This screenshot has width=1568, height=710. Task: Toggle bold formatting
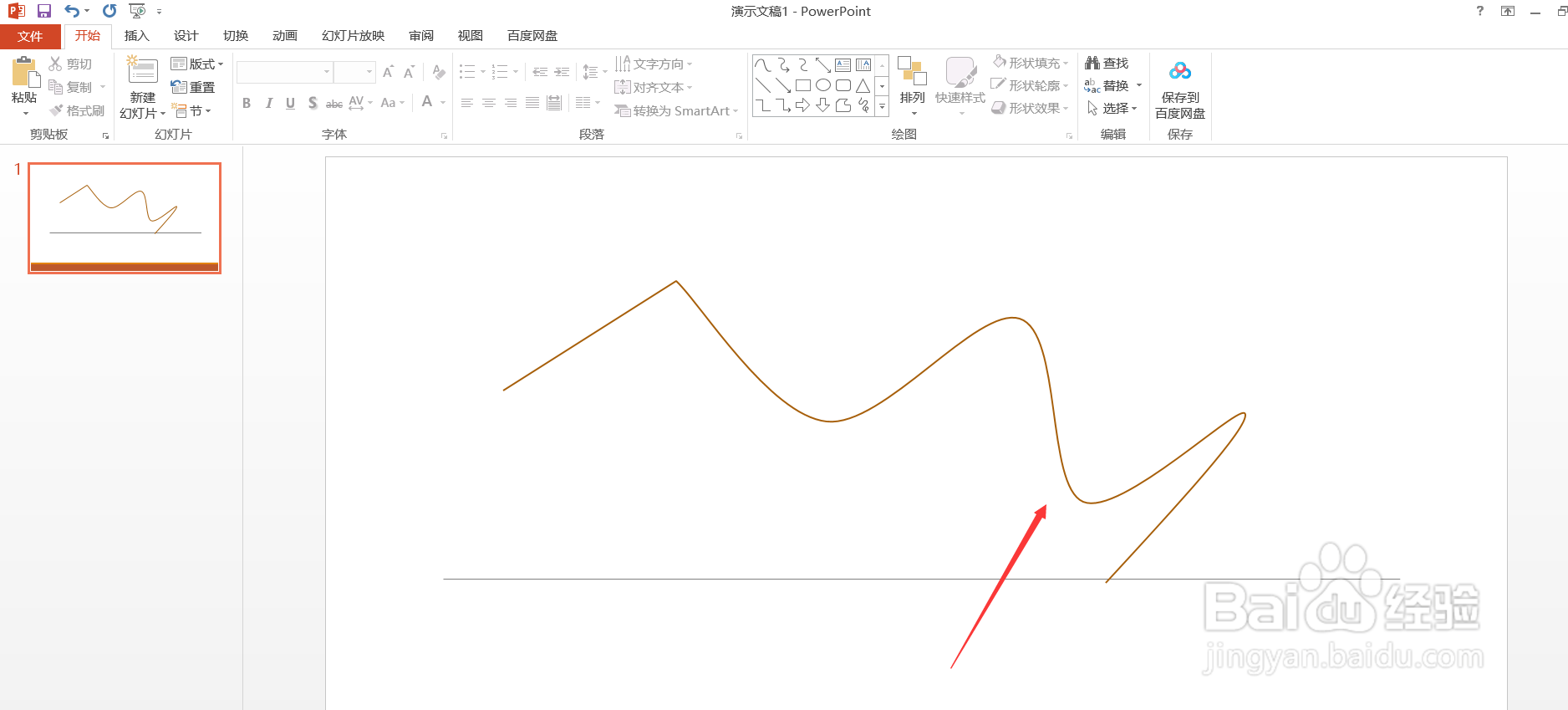point(247,103)
